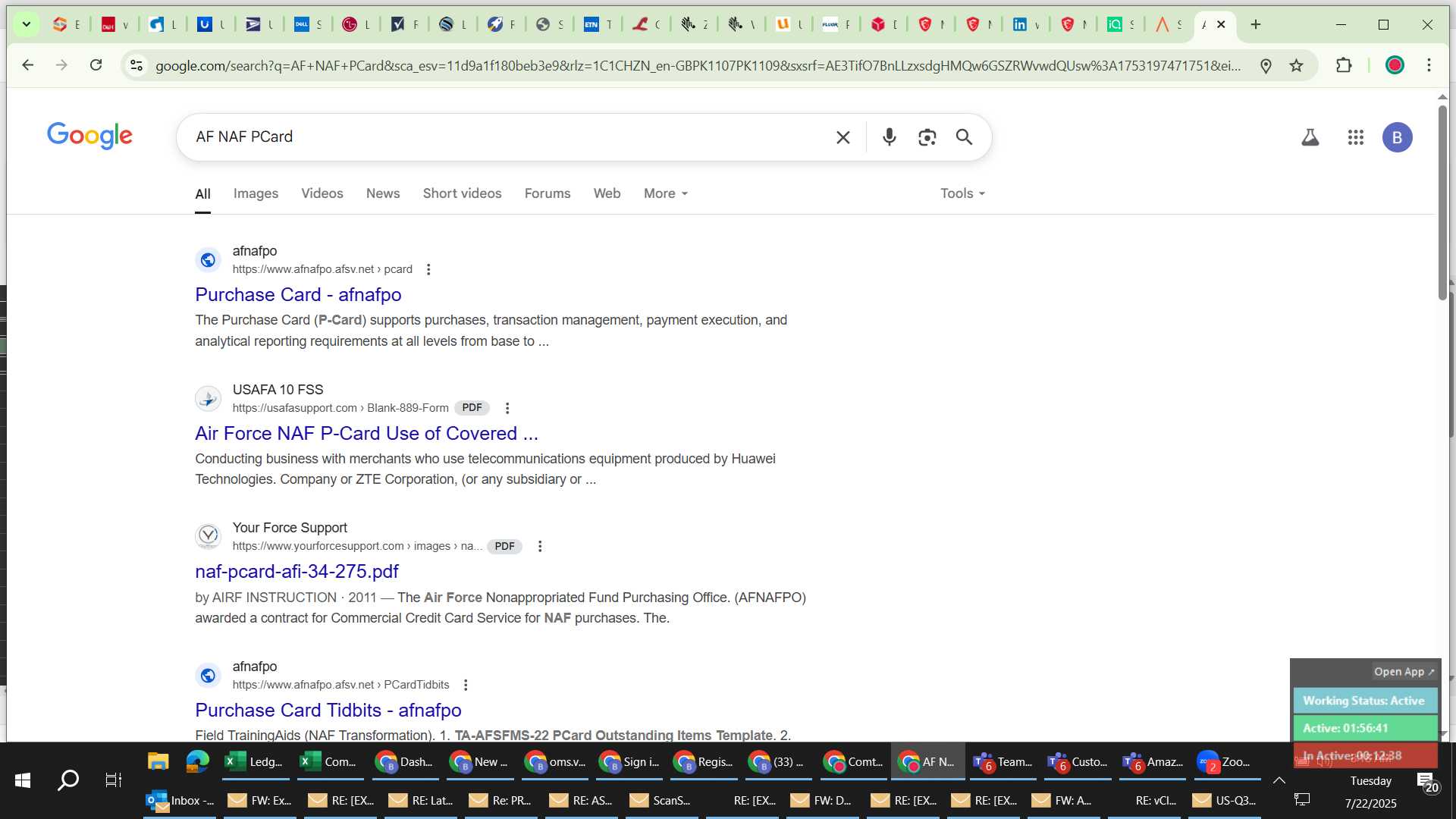Open Purchase Card - afnafpo result
Viewport: 1456px width, 819px height.
click(298, 294)
